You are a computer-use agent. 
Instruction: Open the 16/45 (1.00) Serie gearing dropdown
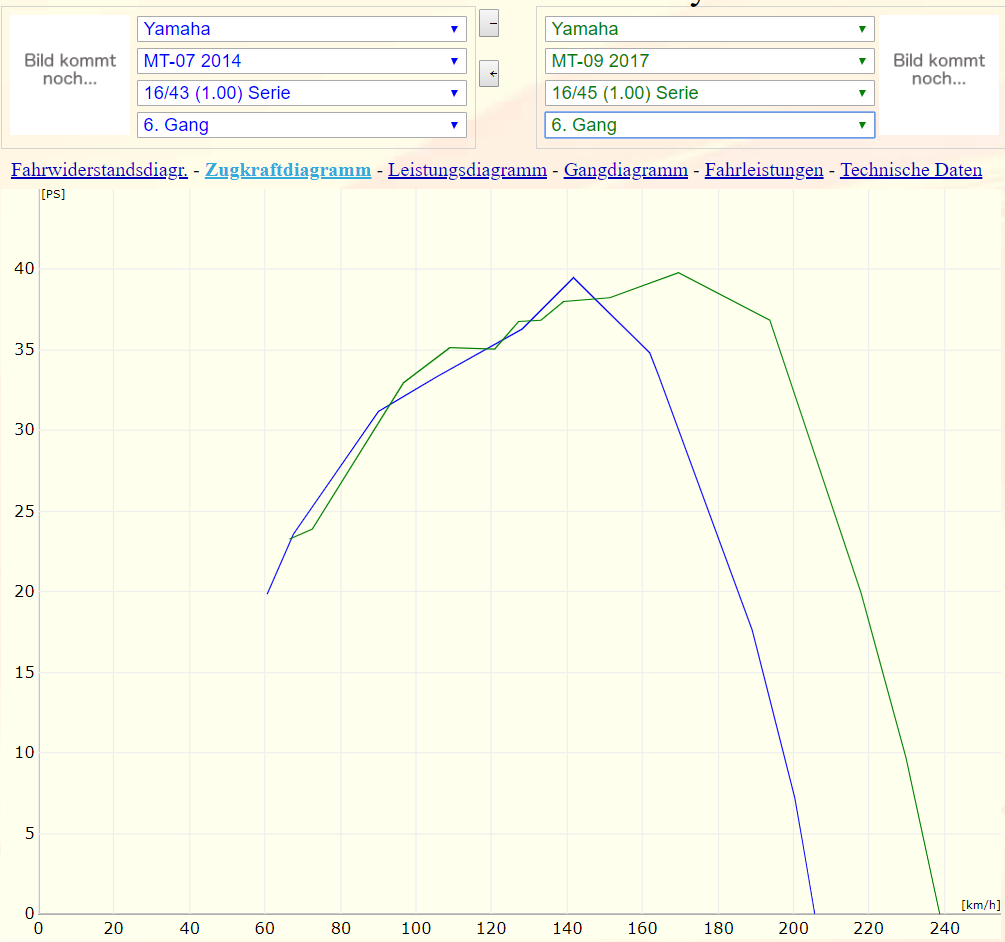[x=709, y=93]
